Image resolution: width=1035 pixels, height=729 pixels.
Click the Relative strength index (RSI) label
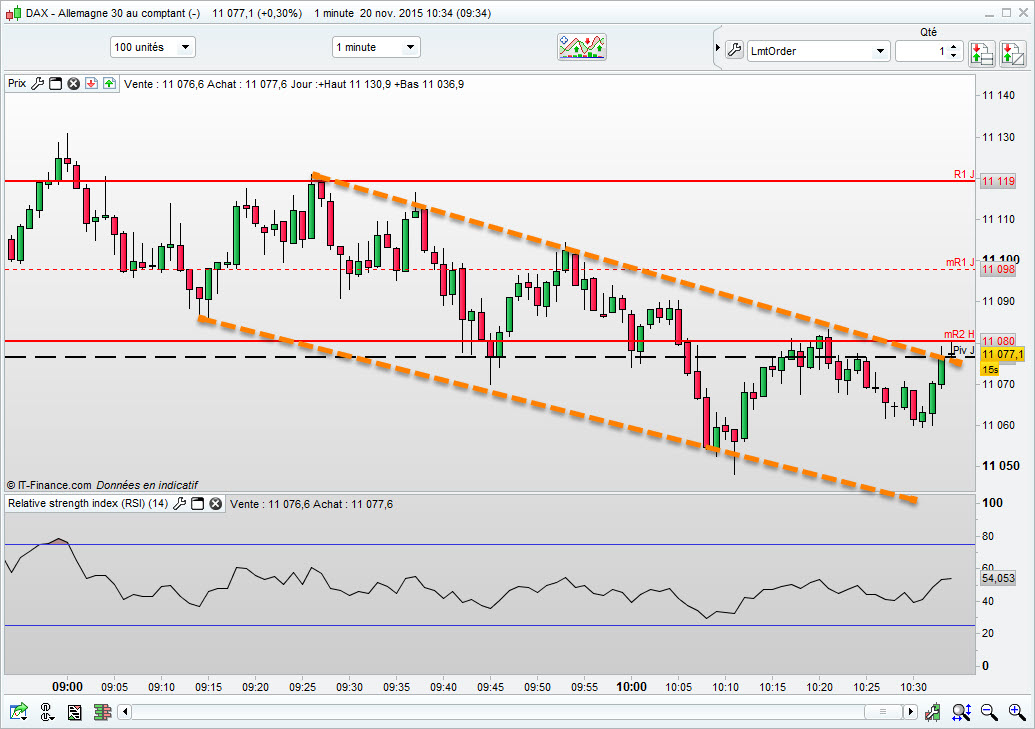(x=87, y=503)
